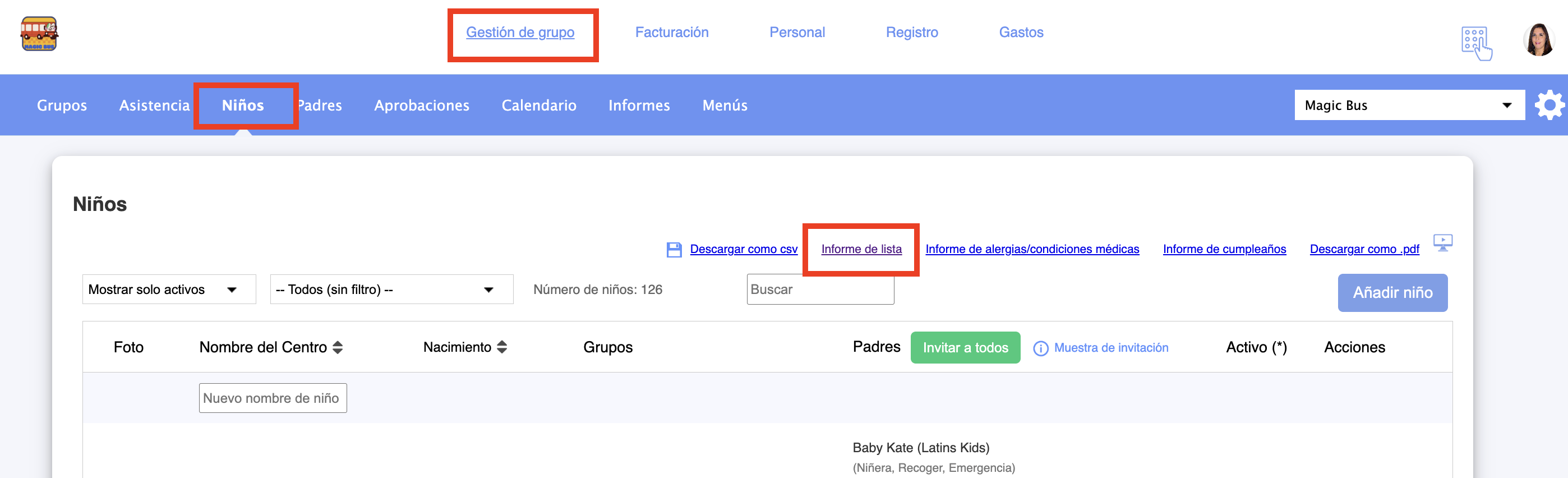
Task: Open the user profile avatar
Action: click(x=1539, y=40)
